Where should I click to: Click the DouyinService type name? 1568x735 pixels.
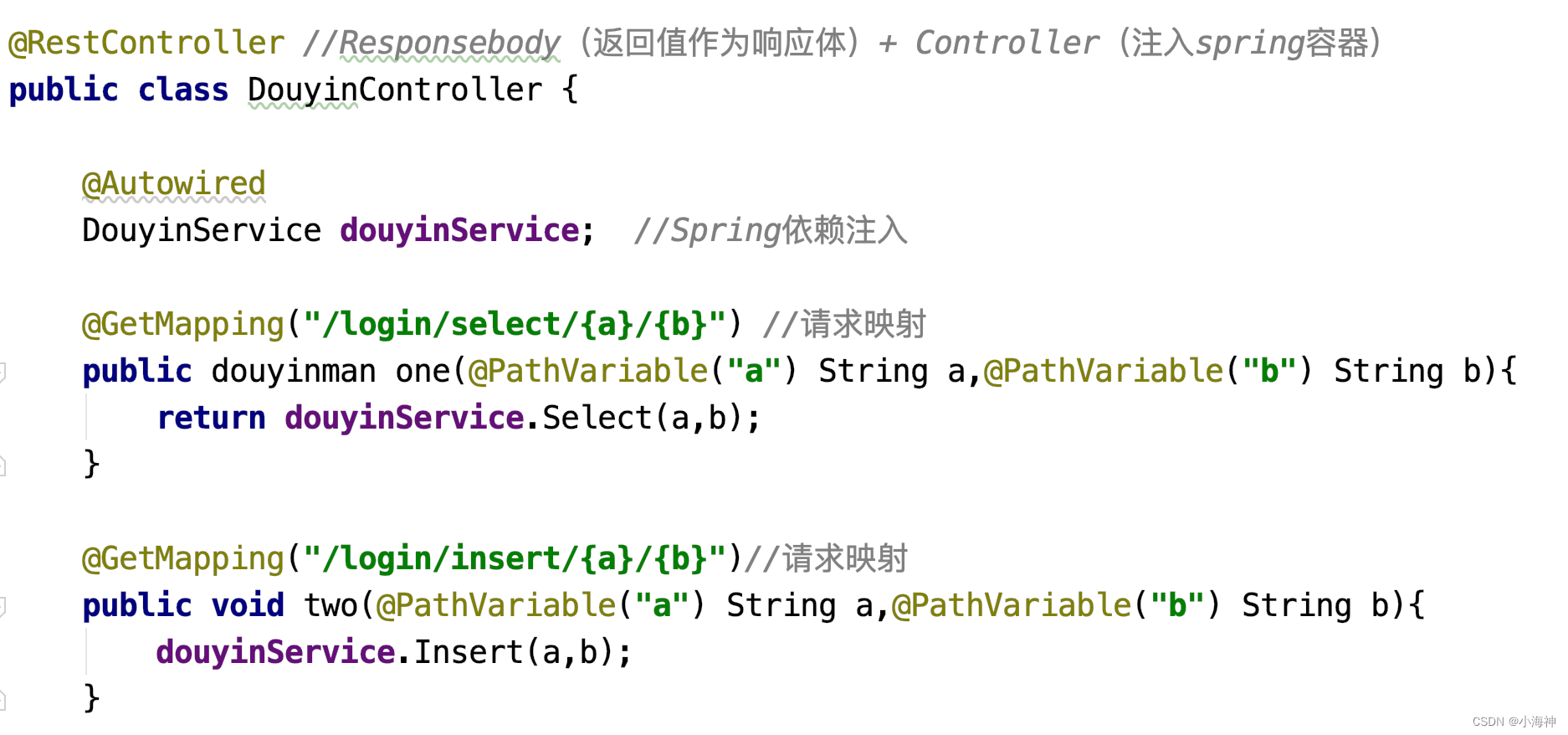(x=202, y=230)
